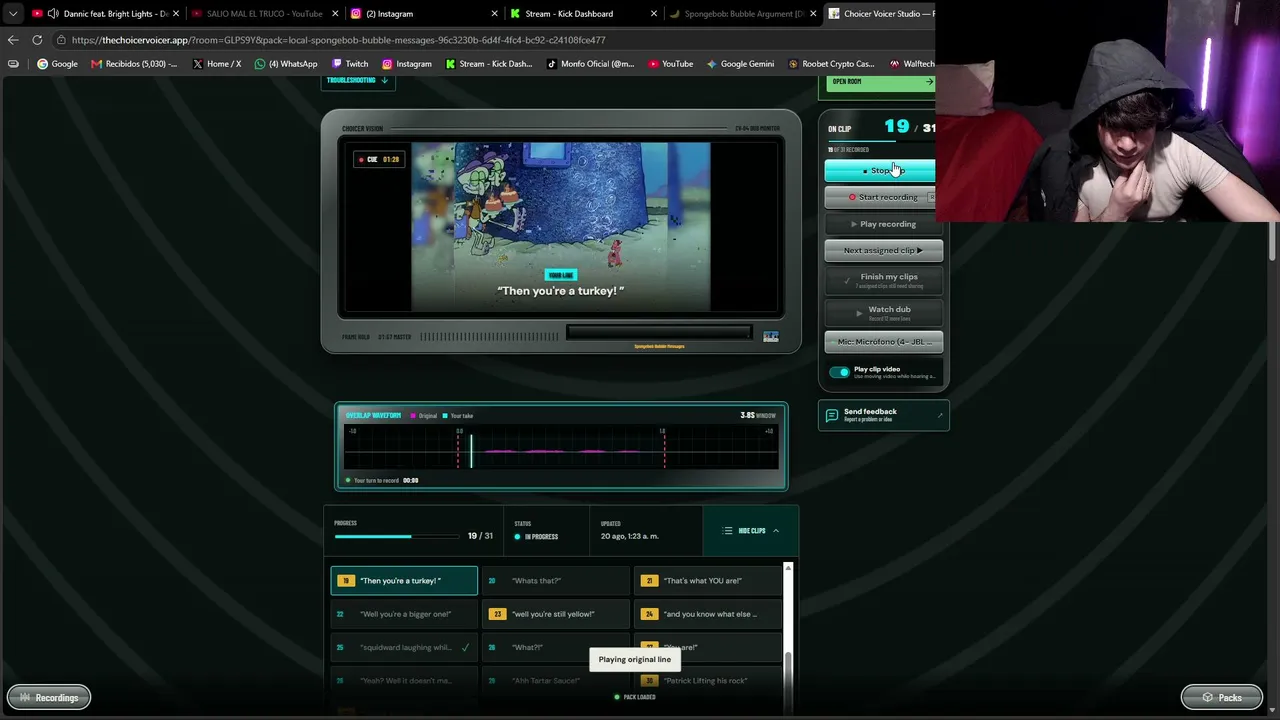Click the clips progress bar
This screenshot has width=1280, height=720.
coord(396,537)
